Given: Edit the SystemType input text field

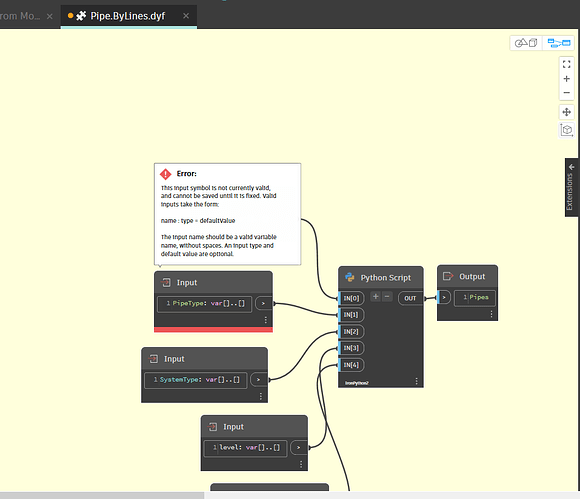Looking at the screenshot, I should [x=196, y=380].
